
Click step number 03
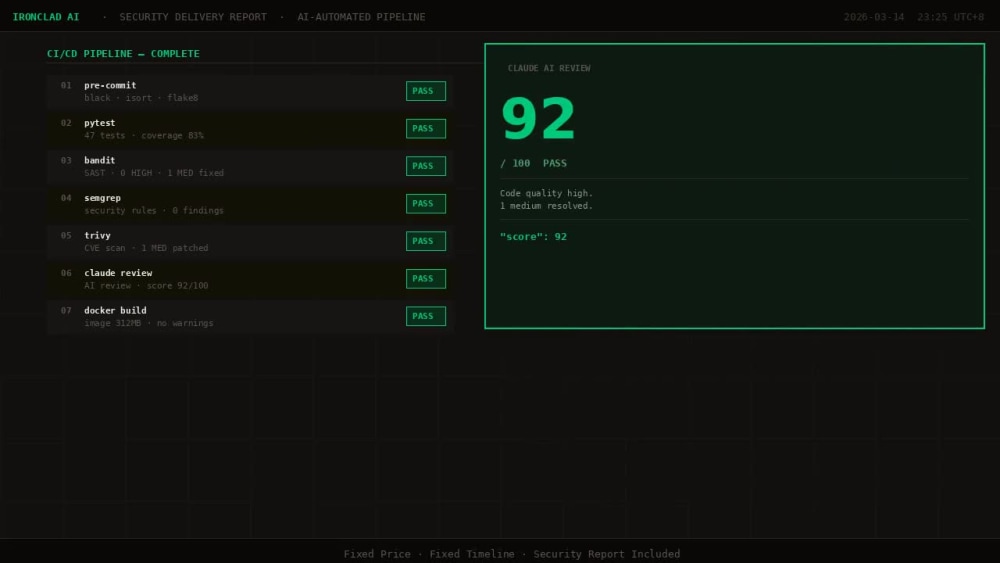tap(66, 161)
